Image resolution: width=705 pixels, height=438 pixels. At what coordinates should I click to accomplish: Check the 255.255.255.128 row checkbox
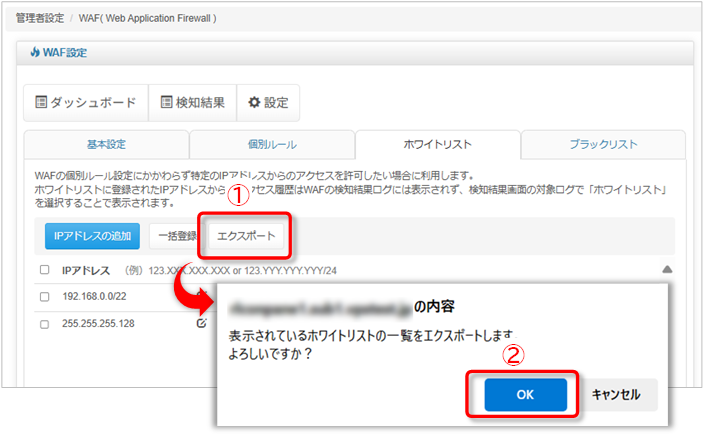click(x=45, y=324)
